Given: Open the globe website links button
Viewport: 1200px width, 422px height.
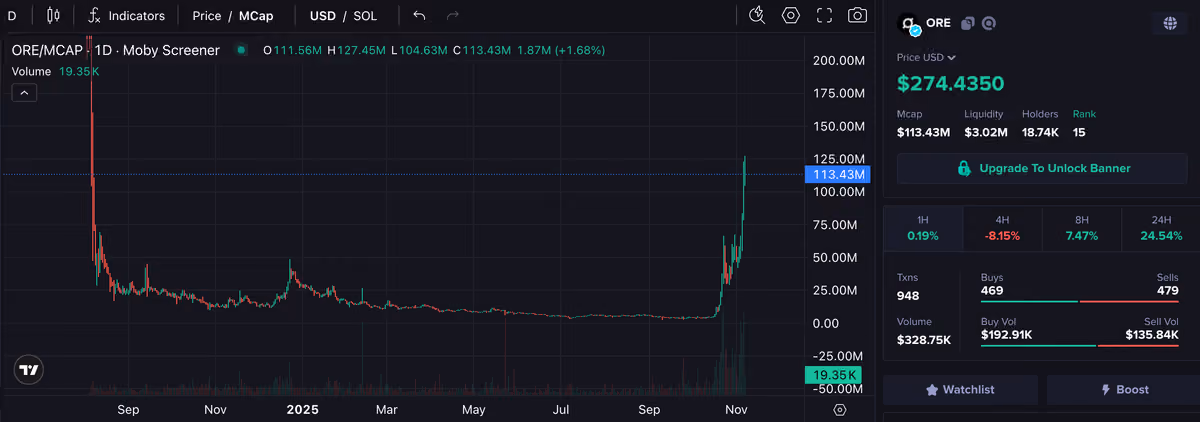Looking at the screenshot, I should coord(1169,23).
